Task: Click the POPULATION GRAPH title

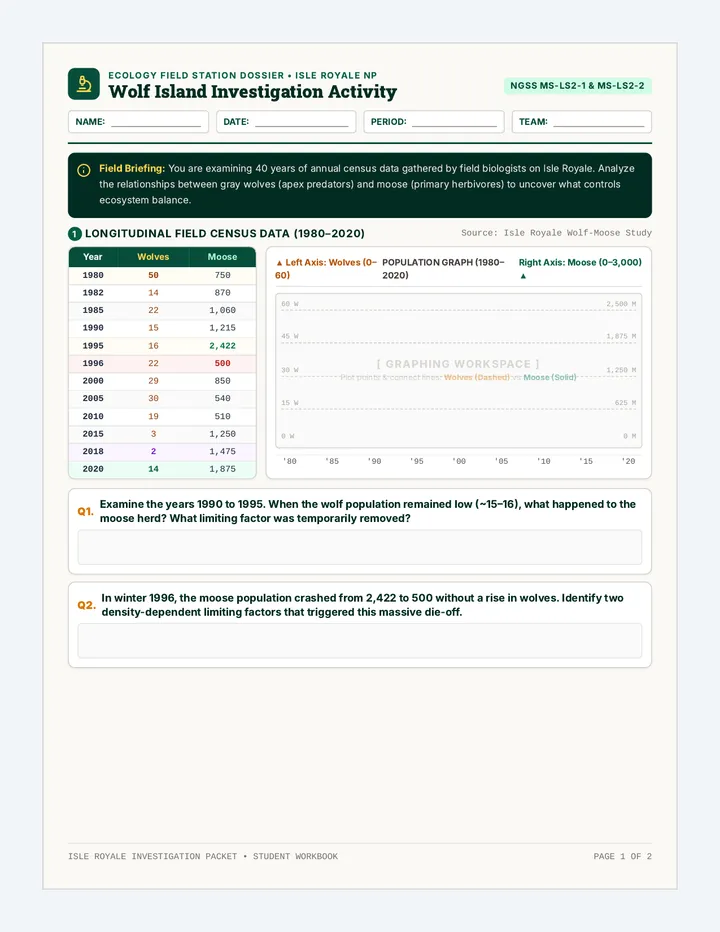Action: point(444,269)
